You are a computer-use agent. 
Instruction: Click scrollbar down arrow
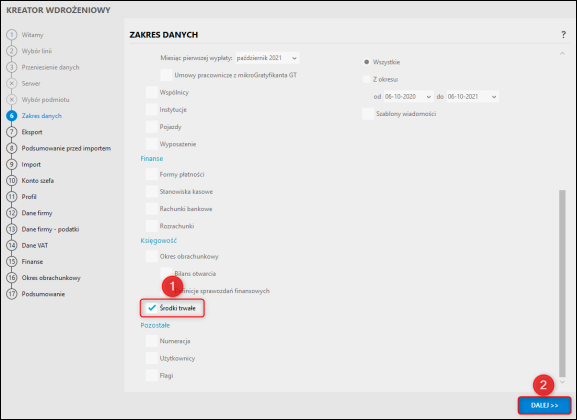pyautogui.click(x=562, y=382)
